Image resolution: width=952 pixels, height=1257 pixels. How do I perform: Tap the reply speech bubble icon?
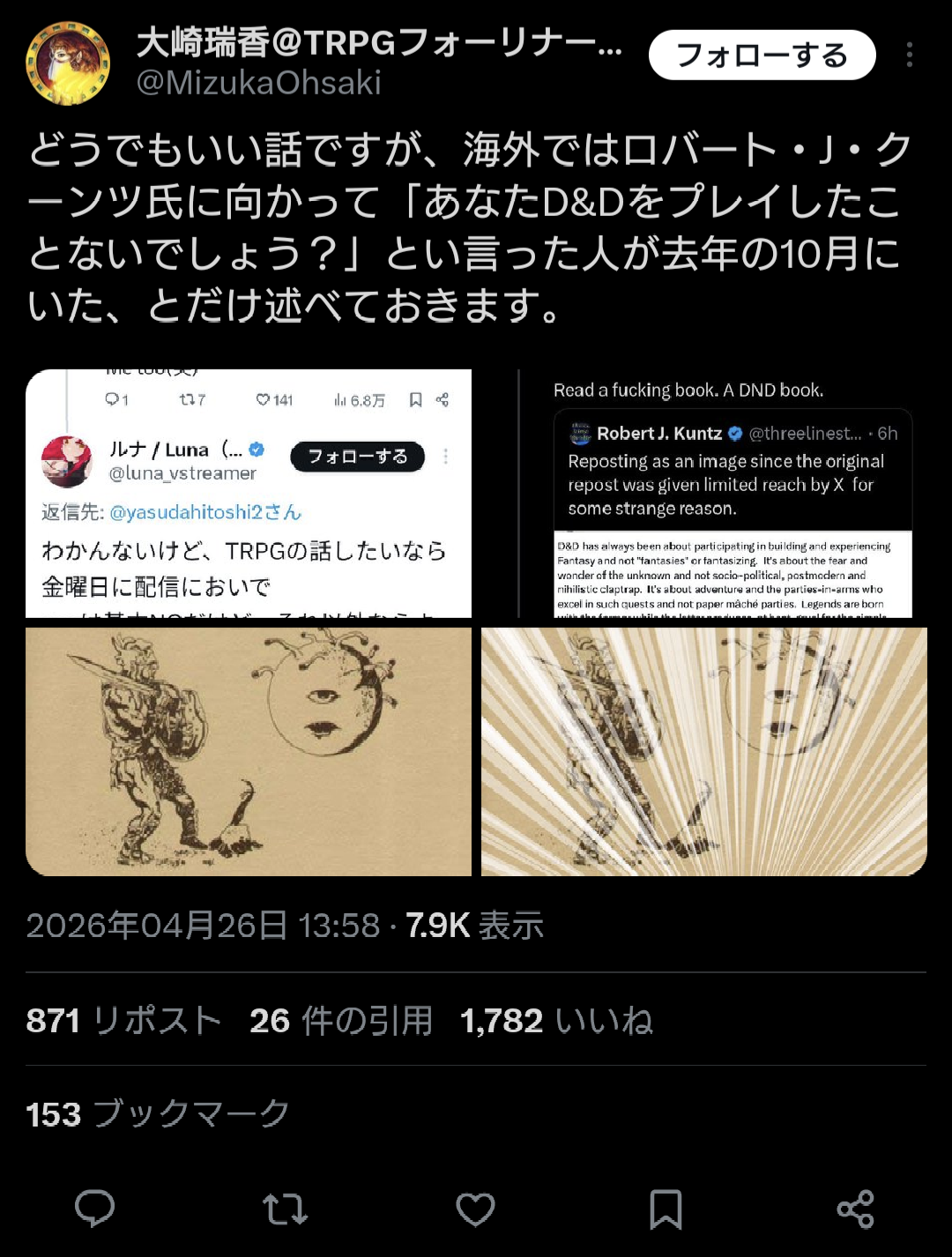(94, 1209)
